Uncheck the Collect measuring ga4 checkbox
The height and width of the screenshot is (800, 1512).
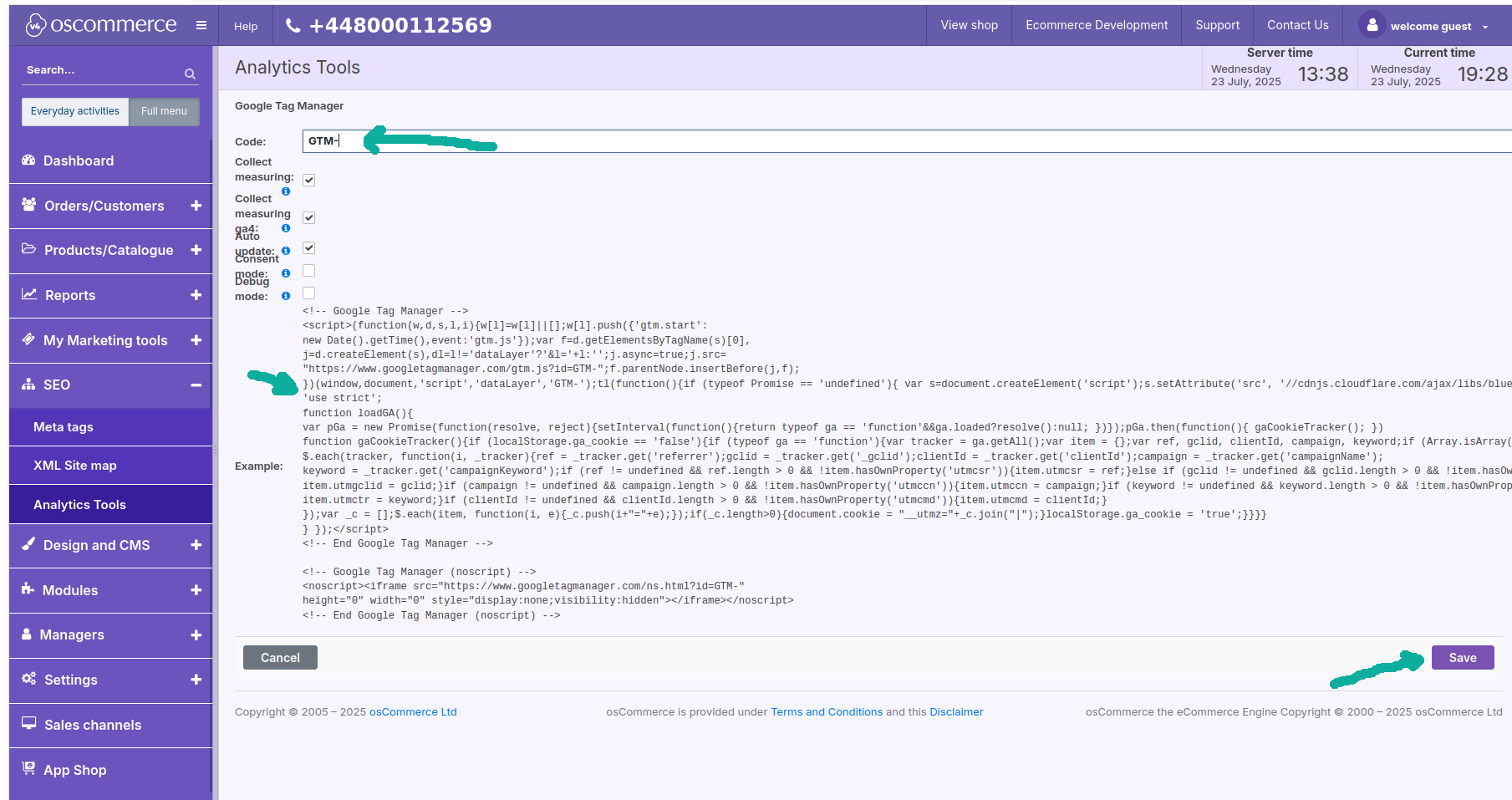[309, 218]
